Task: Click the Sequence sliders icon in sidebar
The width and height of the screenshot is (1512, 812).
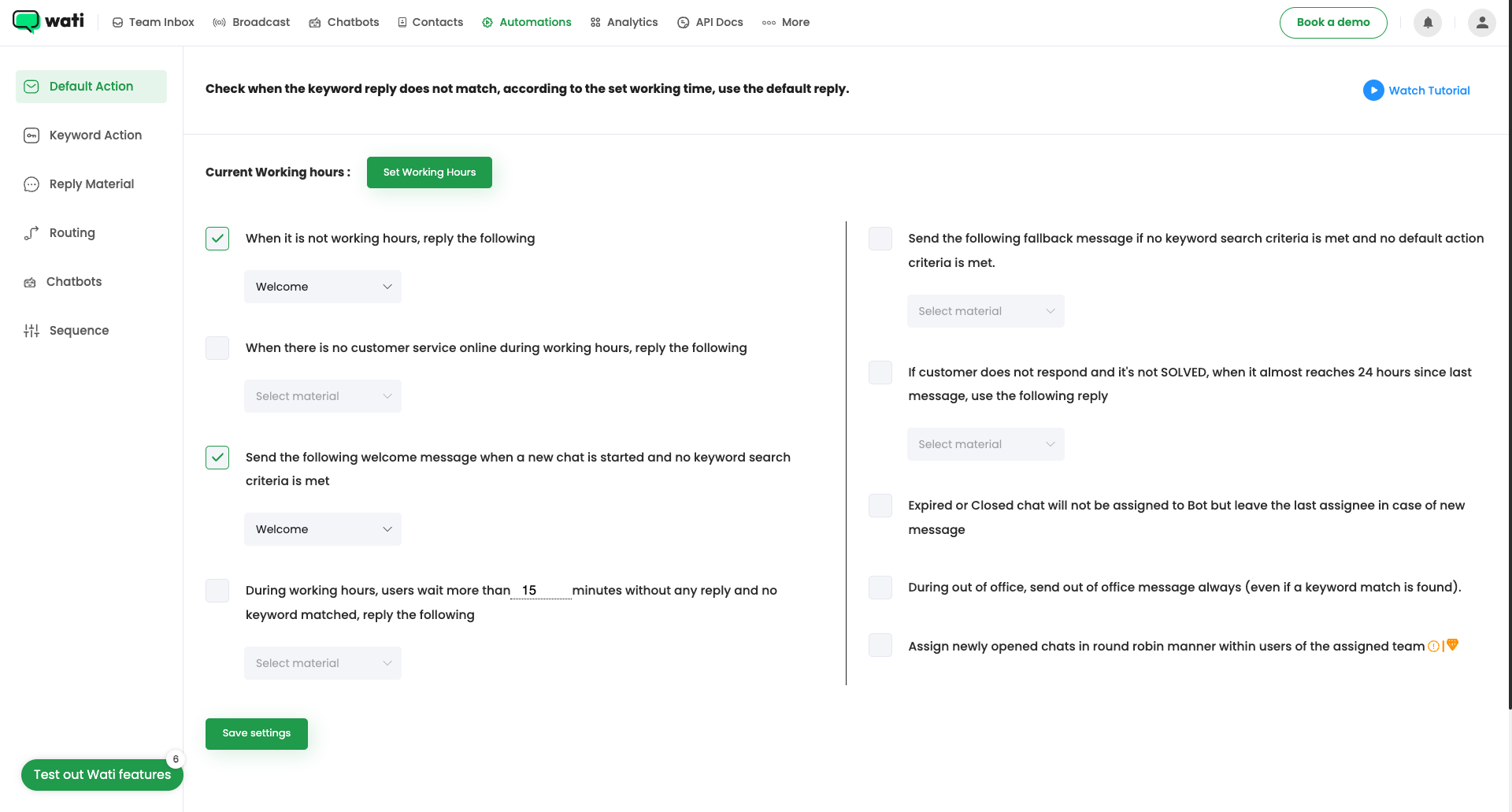Action: pyautogui.click(x=31, y=331)
